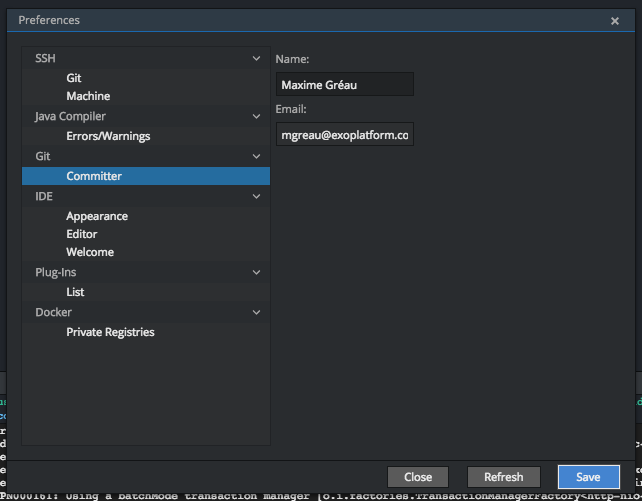Open Appearance preferences under IDE
This screenshot has height=501, width=642.
point(146,216)
